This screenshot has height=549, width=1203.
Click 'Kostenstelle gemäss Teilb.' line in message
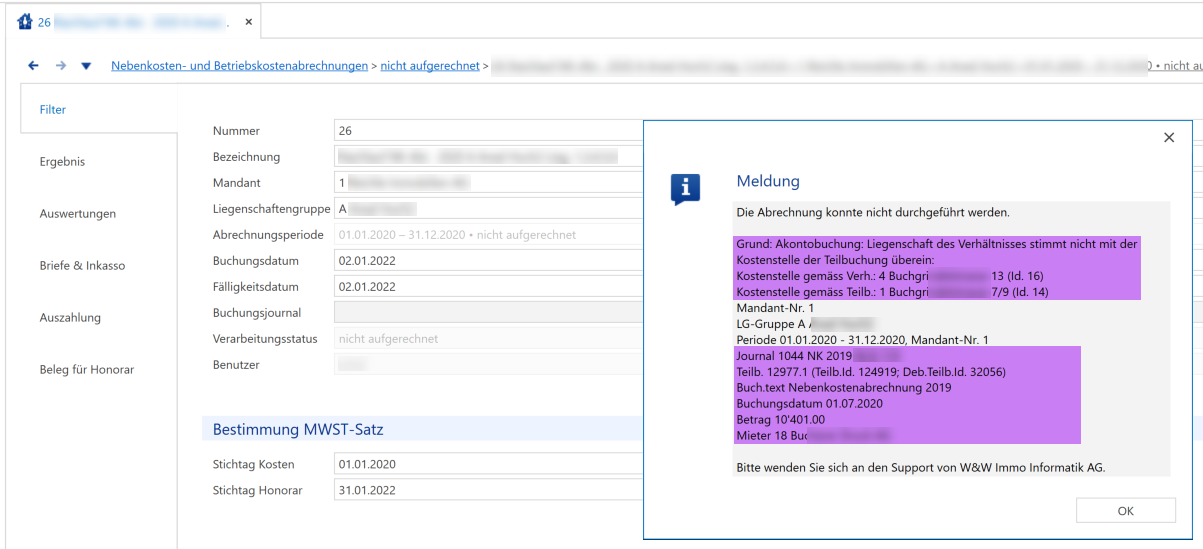(x=891, y=292)
